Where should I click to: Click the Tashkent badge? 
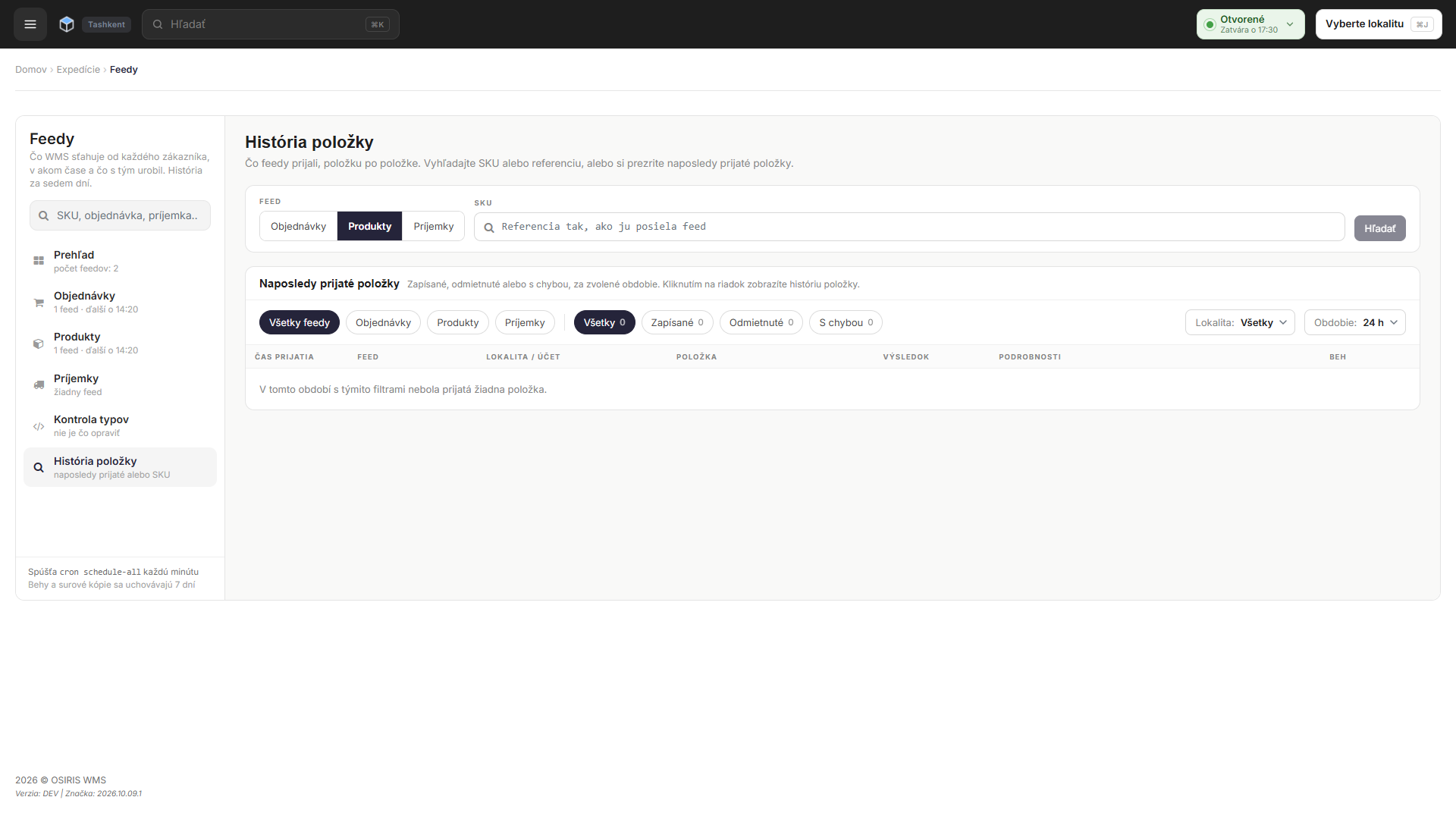[106, 24]
